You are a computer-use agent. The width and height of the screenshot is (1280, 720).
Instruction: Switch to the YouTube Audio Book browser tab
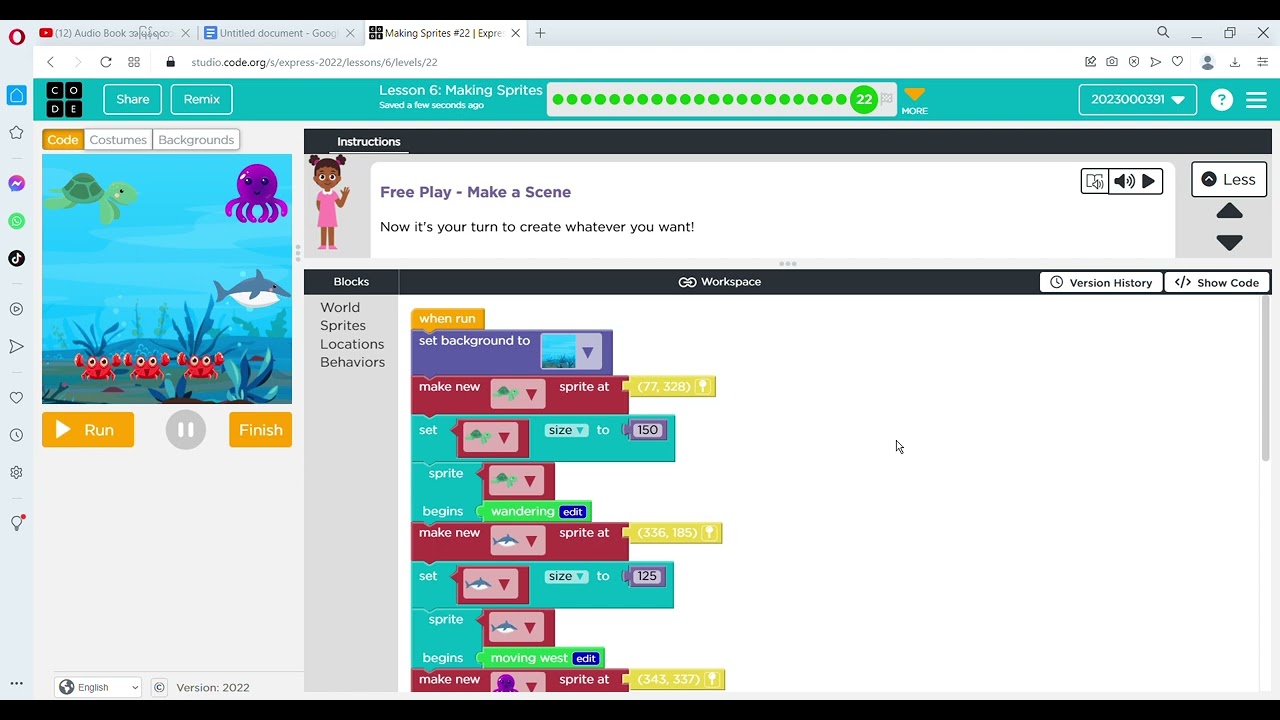point(113,33)
